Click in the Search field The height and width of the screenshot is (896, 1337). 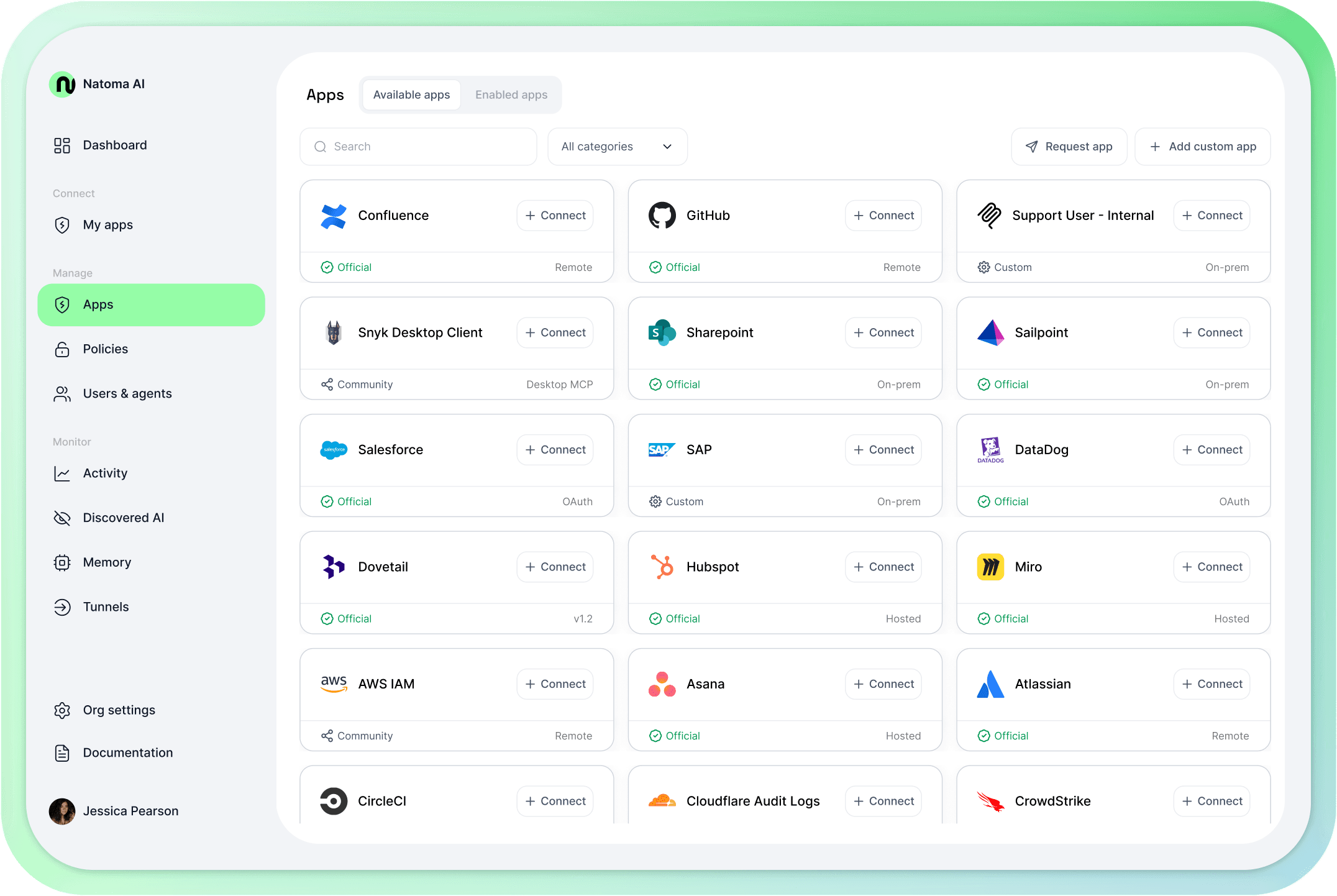(x=418, y=147)
